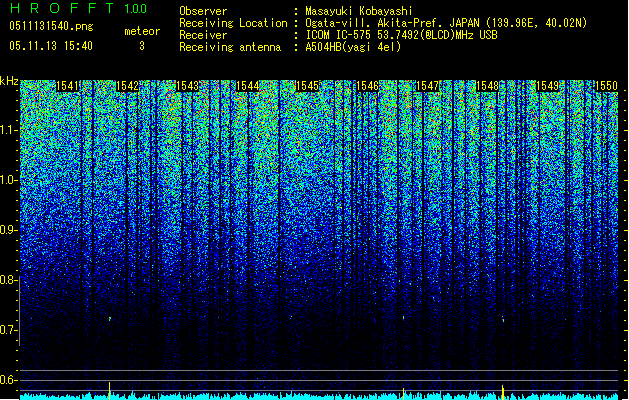Screen dimensions: 629x400
Task: Click the 1541 time marker
Action: click(67, 86)
